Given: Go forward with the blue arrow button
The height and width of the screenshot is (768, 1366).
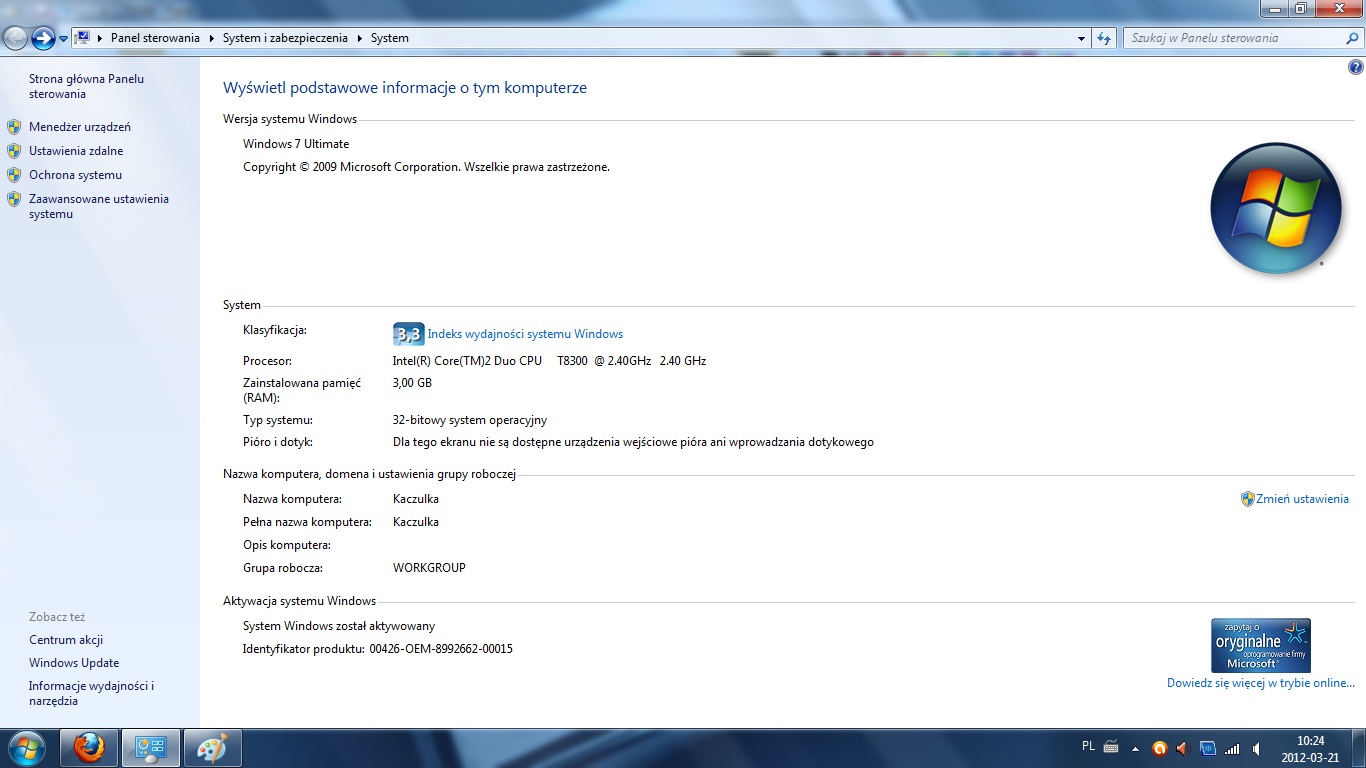Looking at the screenshot, I should click(x=43, y=38).
